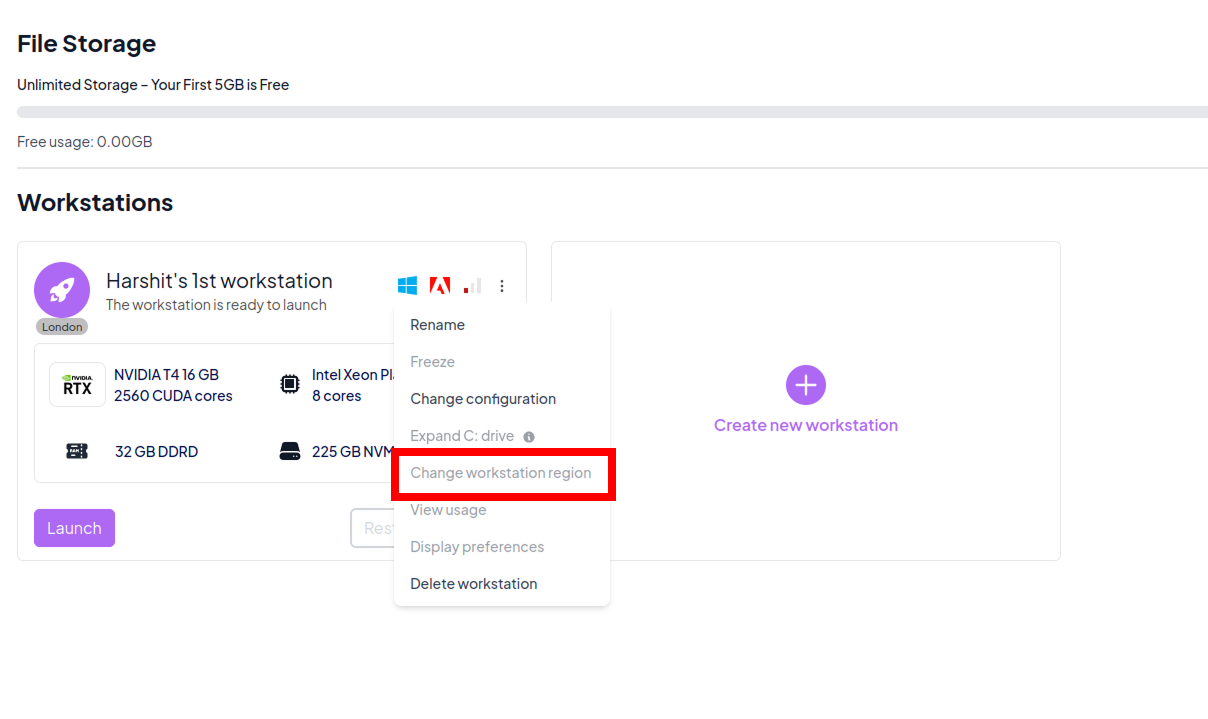The width and height of the screenshot is (1208, 719).
Task: Choose Change configuration in the menu
Action: pyautogui.click(x=483, y=399)
